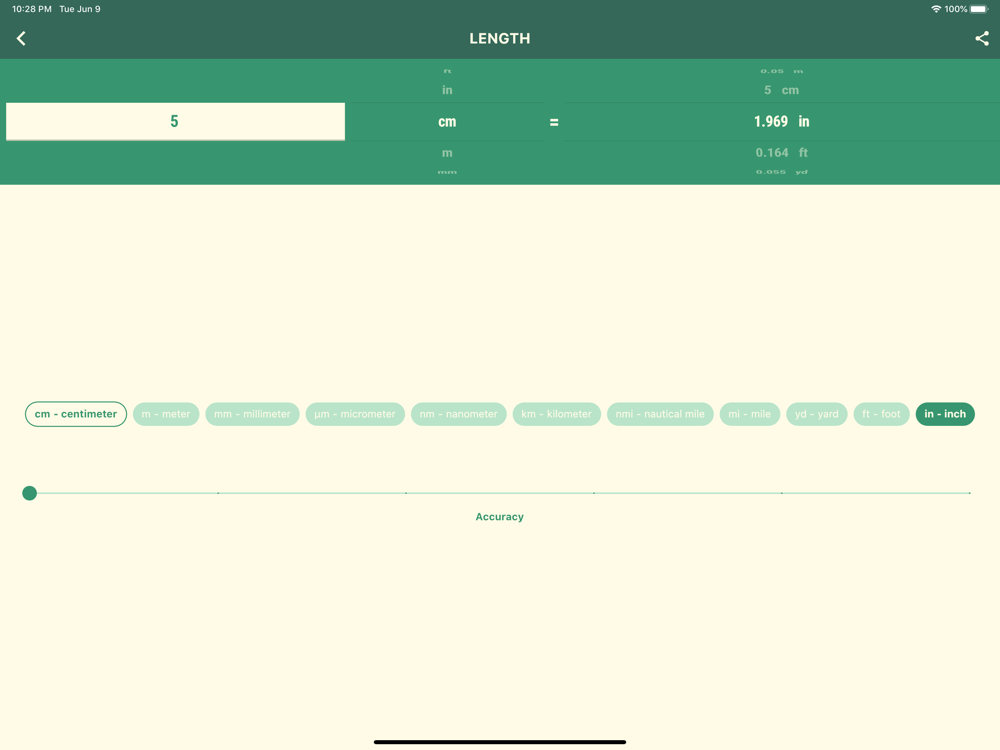Image resolution: width=1000 pixels, height=750 pixels.
Task: Tap the '1.969 in' result
Action: pos(781,121)
